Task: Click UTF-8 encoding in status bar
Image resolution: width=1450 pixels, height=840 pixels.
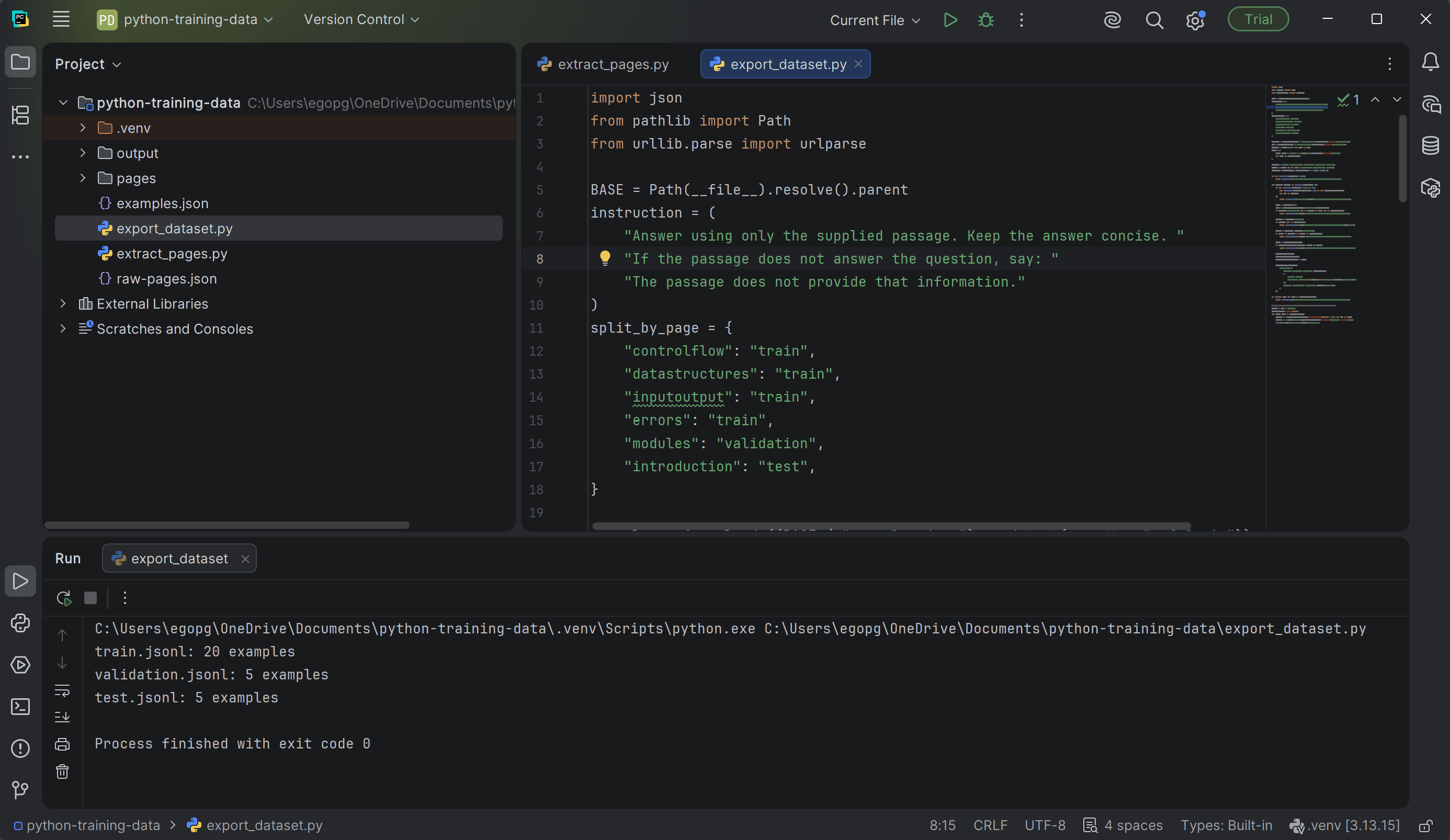Action: tap(1045, 825)
